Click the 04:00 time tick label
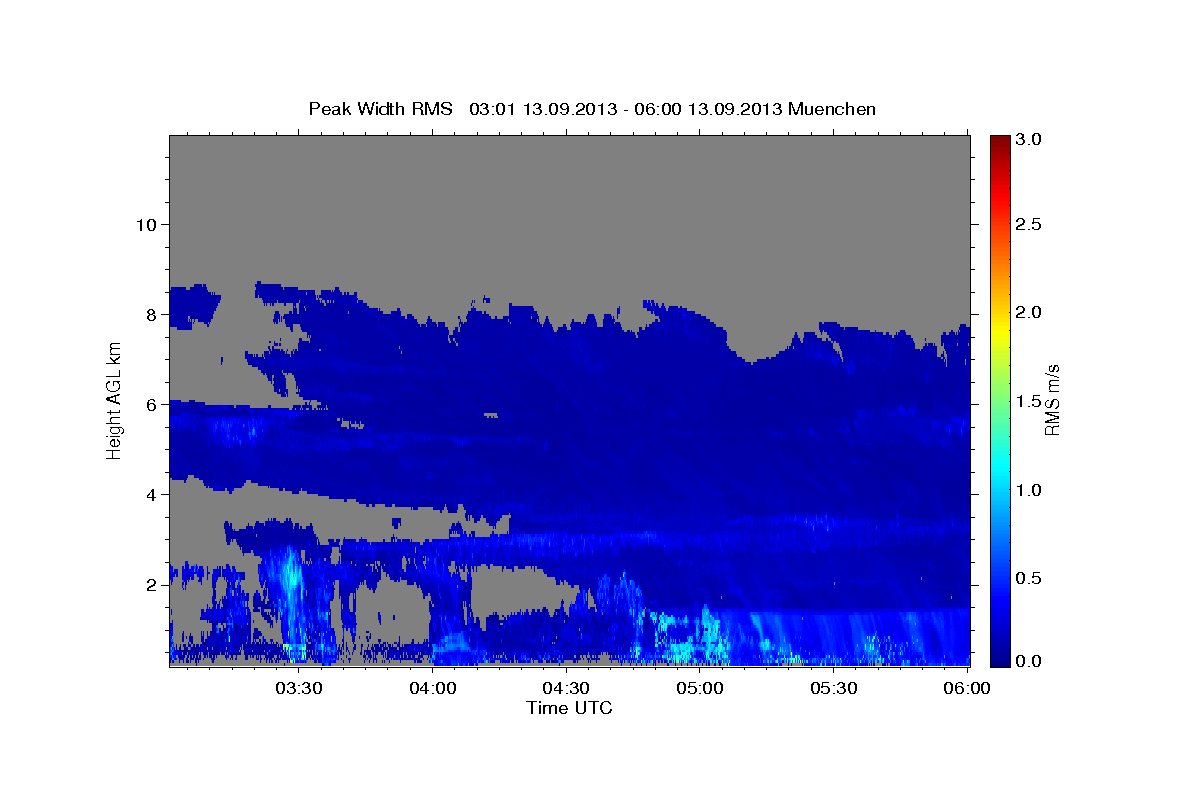This screenshot has width=1200, height=800. tap(433, 689)
